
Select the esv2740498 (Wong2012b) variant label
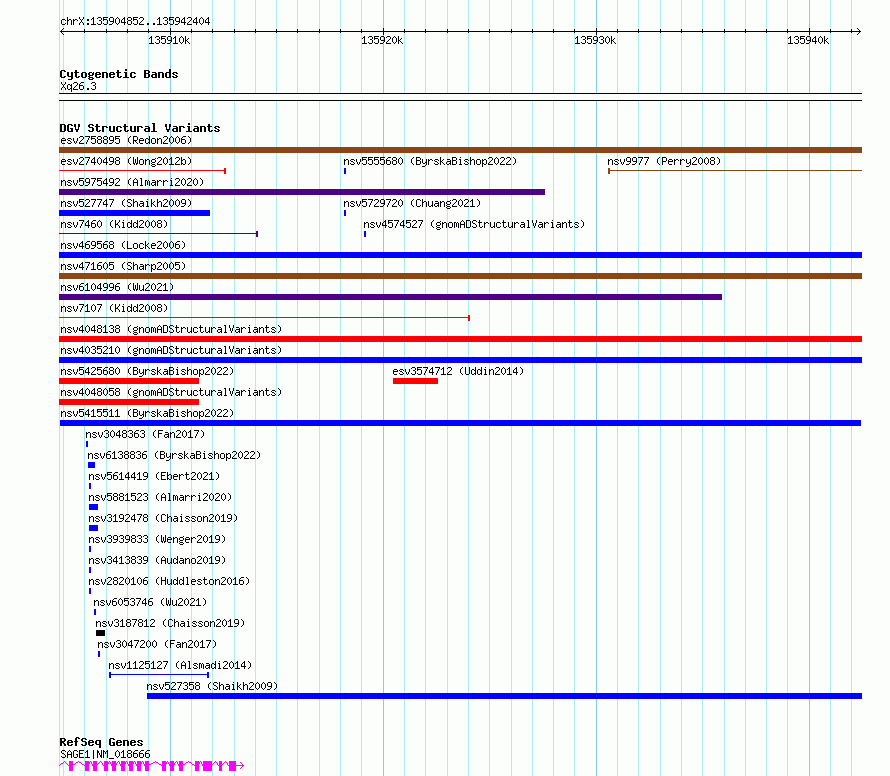(126, 161)
